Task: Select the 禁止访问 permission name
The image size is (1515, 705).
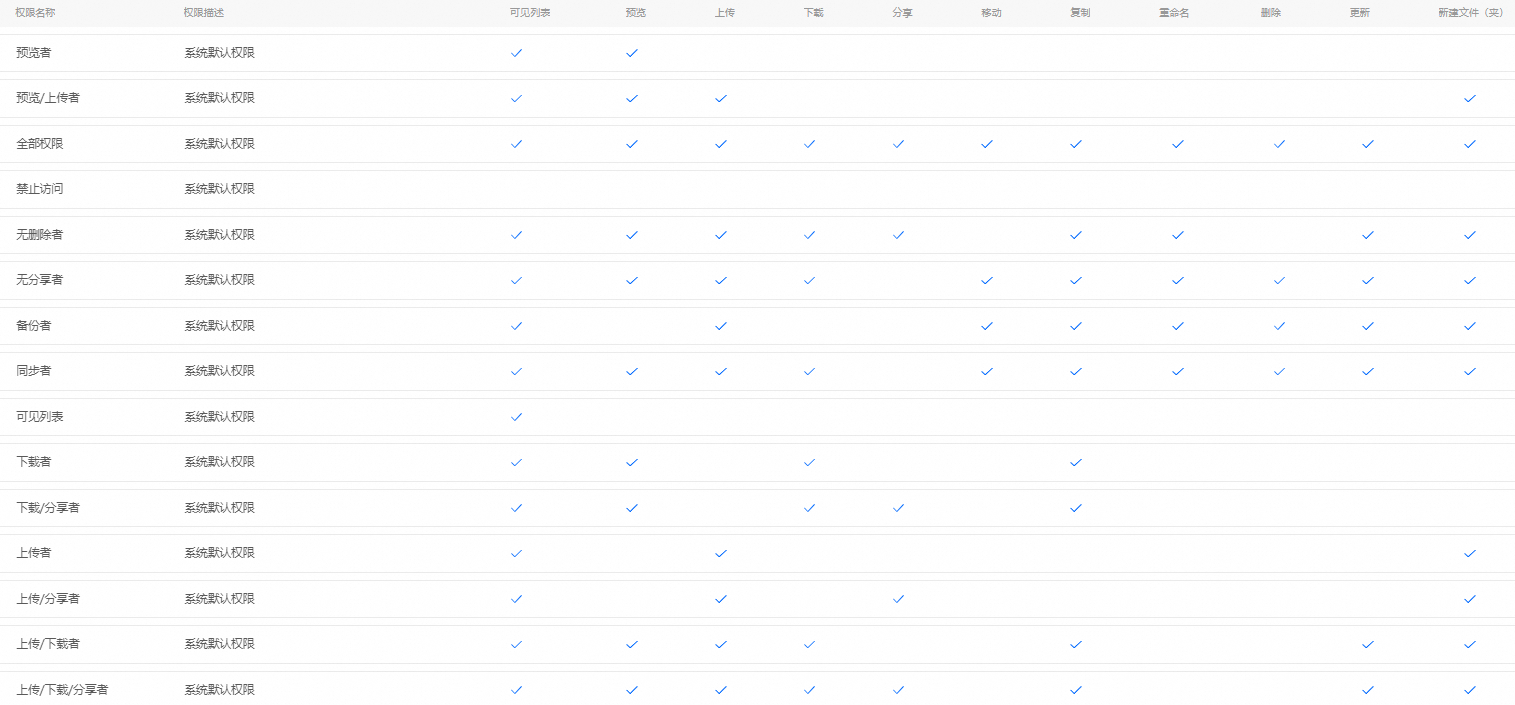Action: (40, 189)
